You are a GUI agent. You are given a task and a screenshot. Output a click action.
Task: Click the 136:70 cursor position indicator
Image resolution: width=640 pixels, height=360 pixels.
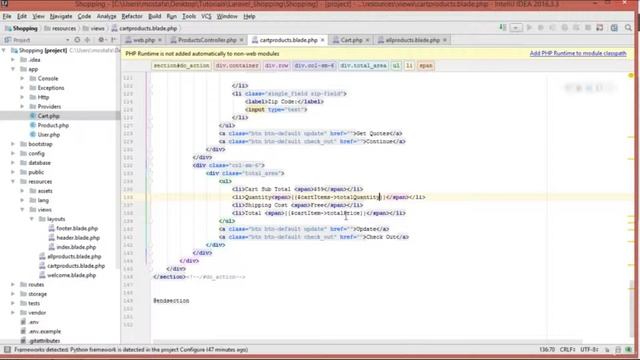[547, 350]
